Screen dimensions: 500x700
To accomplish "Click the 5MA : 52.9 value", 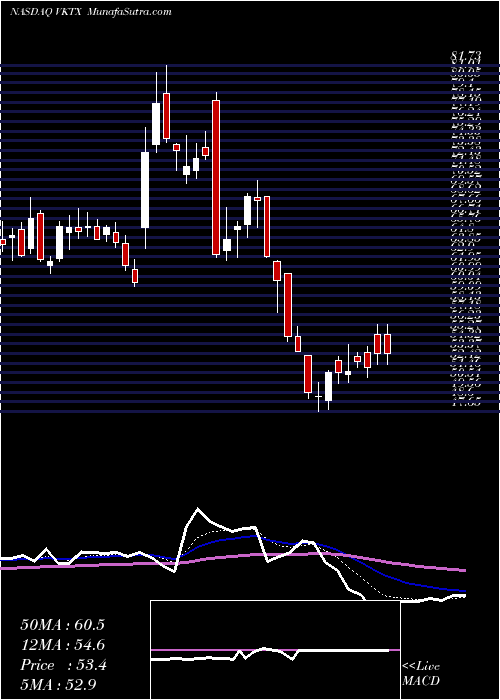I will point(59,684).
